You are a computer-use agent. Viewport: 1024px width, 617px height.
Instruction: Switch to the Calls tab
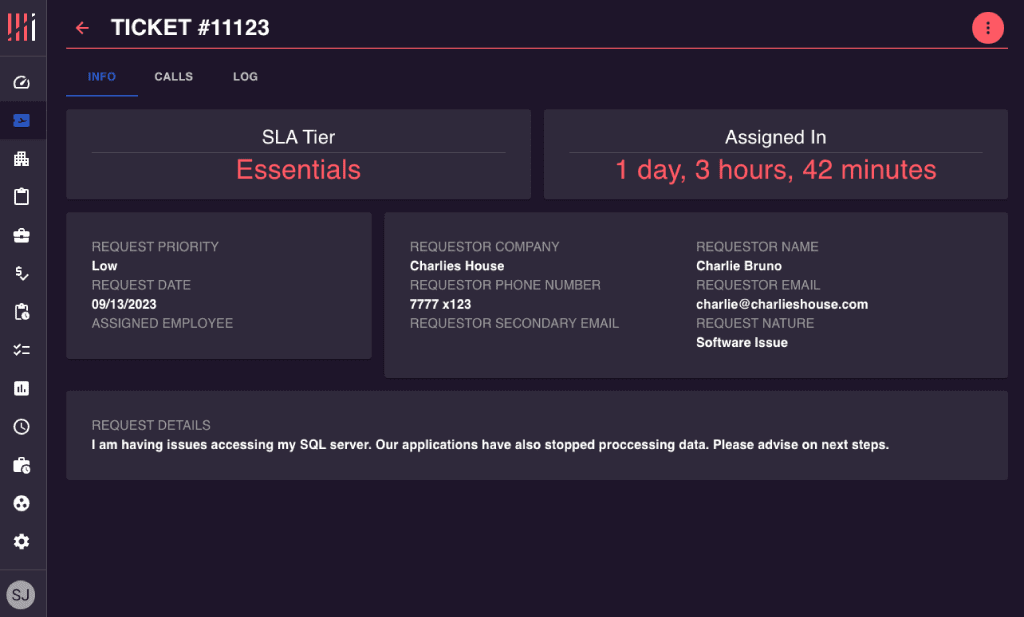click(x=173, y=77)
